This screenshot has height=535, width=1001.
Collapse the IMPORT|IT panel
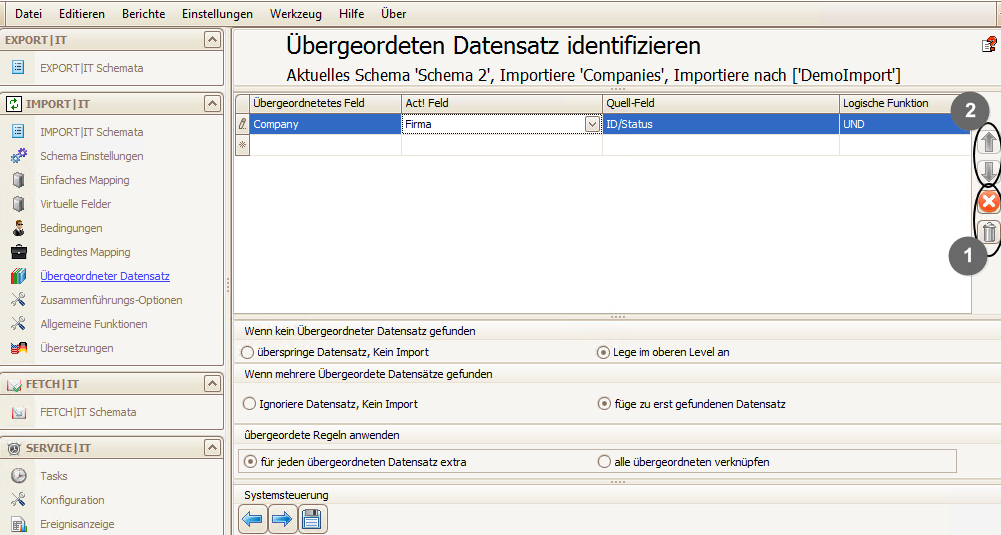(212, 103)
